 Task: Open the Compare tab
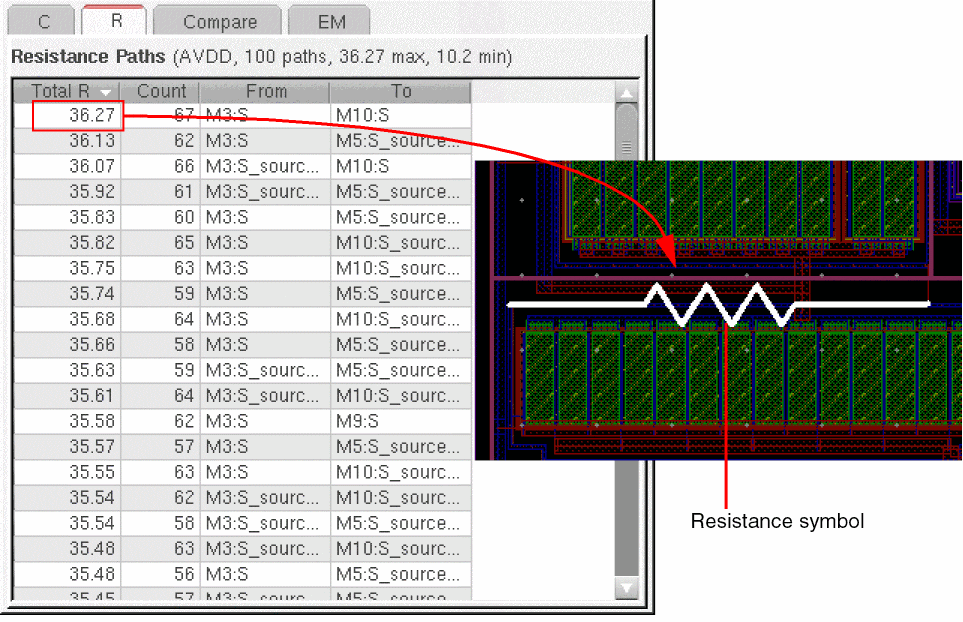pyautogui.click(x=219, y=21)
